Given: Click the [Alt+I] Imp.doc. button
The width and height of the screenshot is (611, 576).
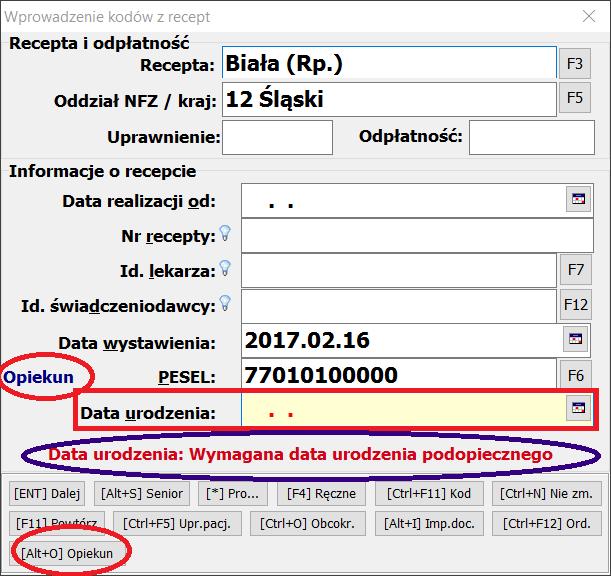Looking at the screenshot, I should [429, 523].
